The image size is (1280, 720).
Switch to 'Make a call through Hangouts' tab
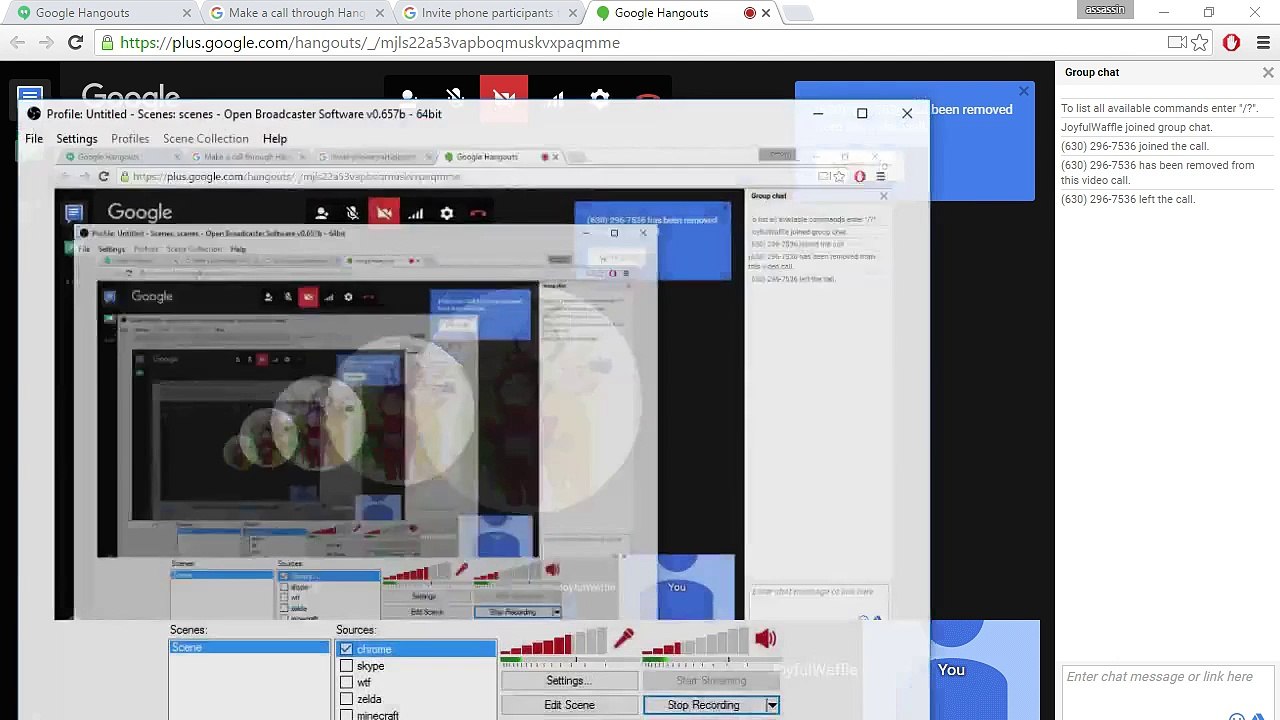click(295, 13)
